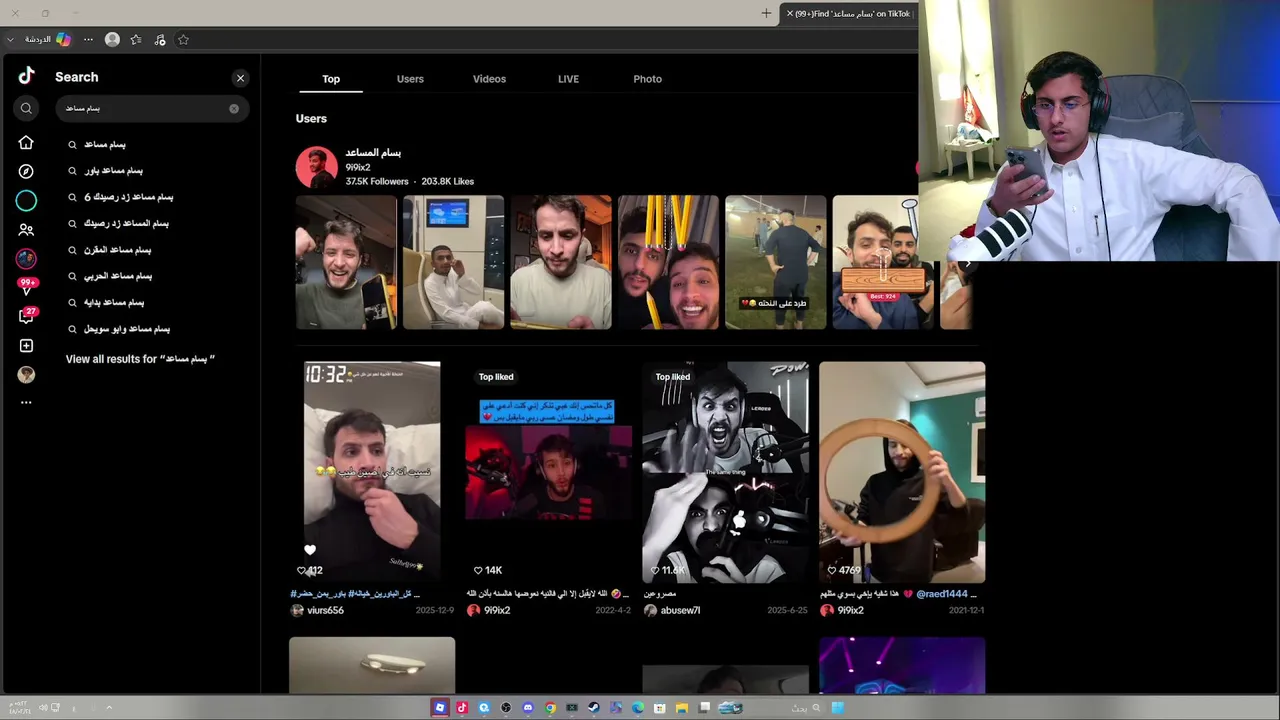Open video thumbnail with 10:32 clock
This screenshot has height=720, width=1280.
point(372,472)
